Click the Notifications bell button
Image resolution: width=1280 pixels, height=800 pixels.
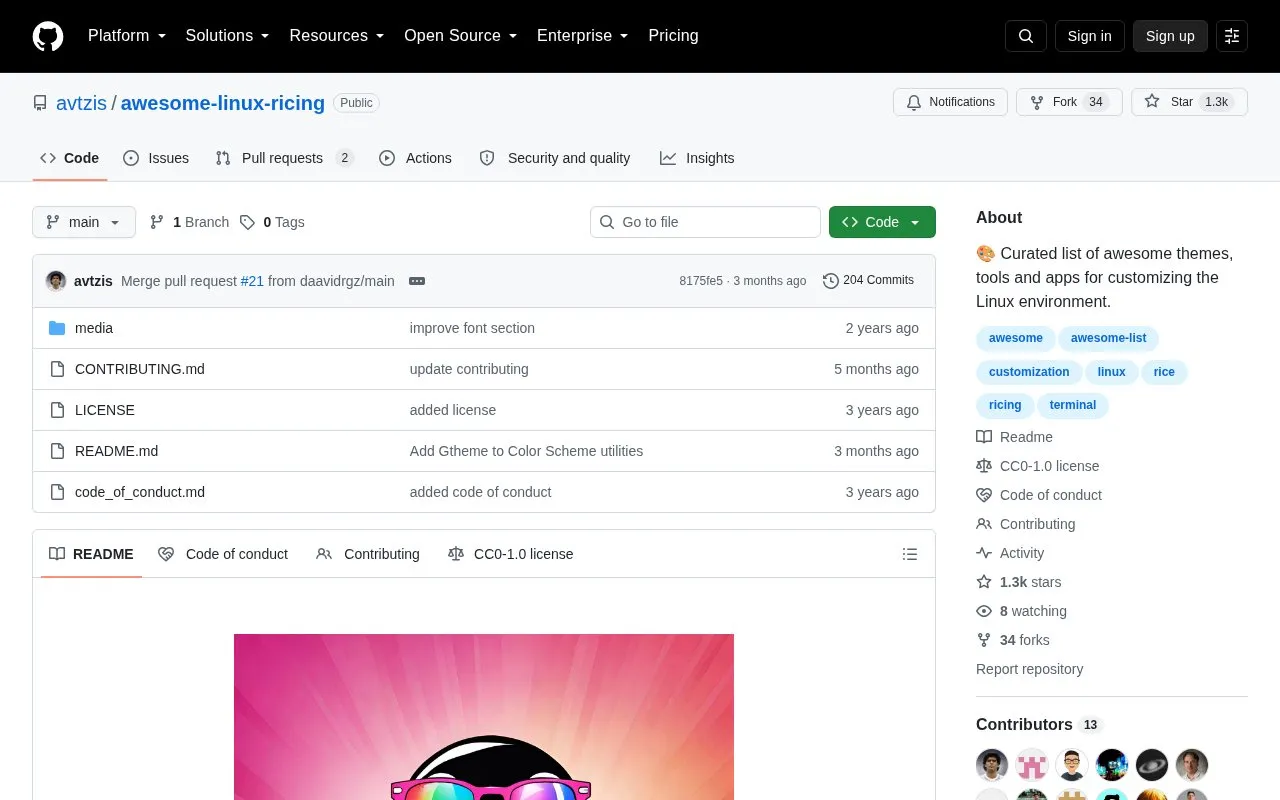click(x=950, y=102)
